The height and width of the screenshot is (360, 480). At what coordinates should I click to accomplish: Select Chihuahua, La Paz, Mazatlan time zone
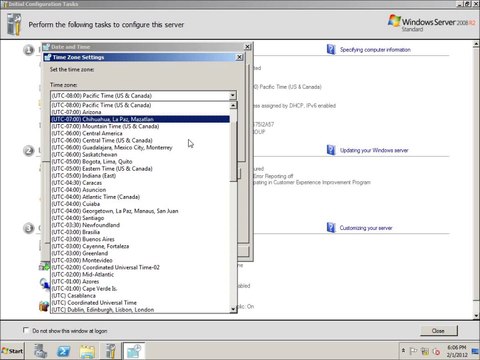140,119
